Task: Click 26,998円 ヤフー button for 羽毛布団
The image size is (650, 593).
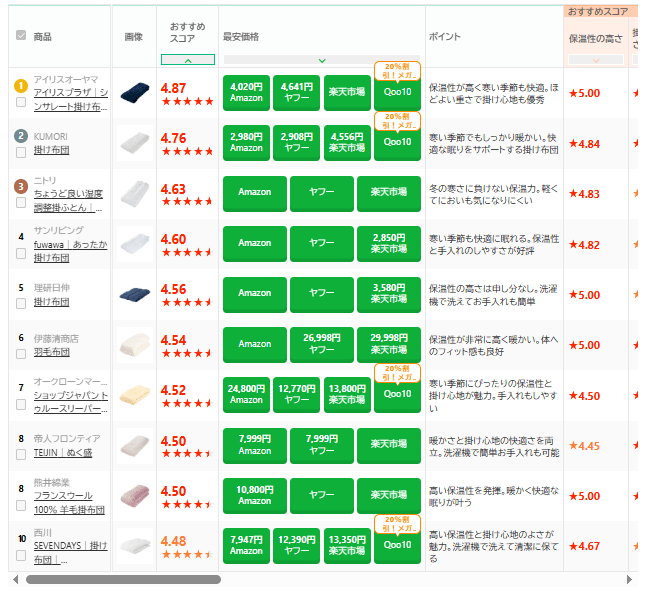Action: pyautogui.click(x=322, y=344)
